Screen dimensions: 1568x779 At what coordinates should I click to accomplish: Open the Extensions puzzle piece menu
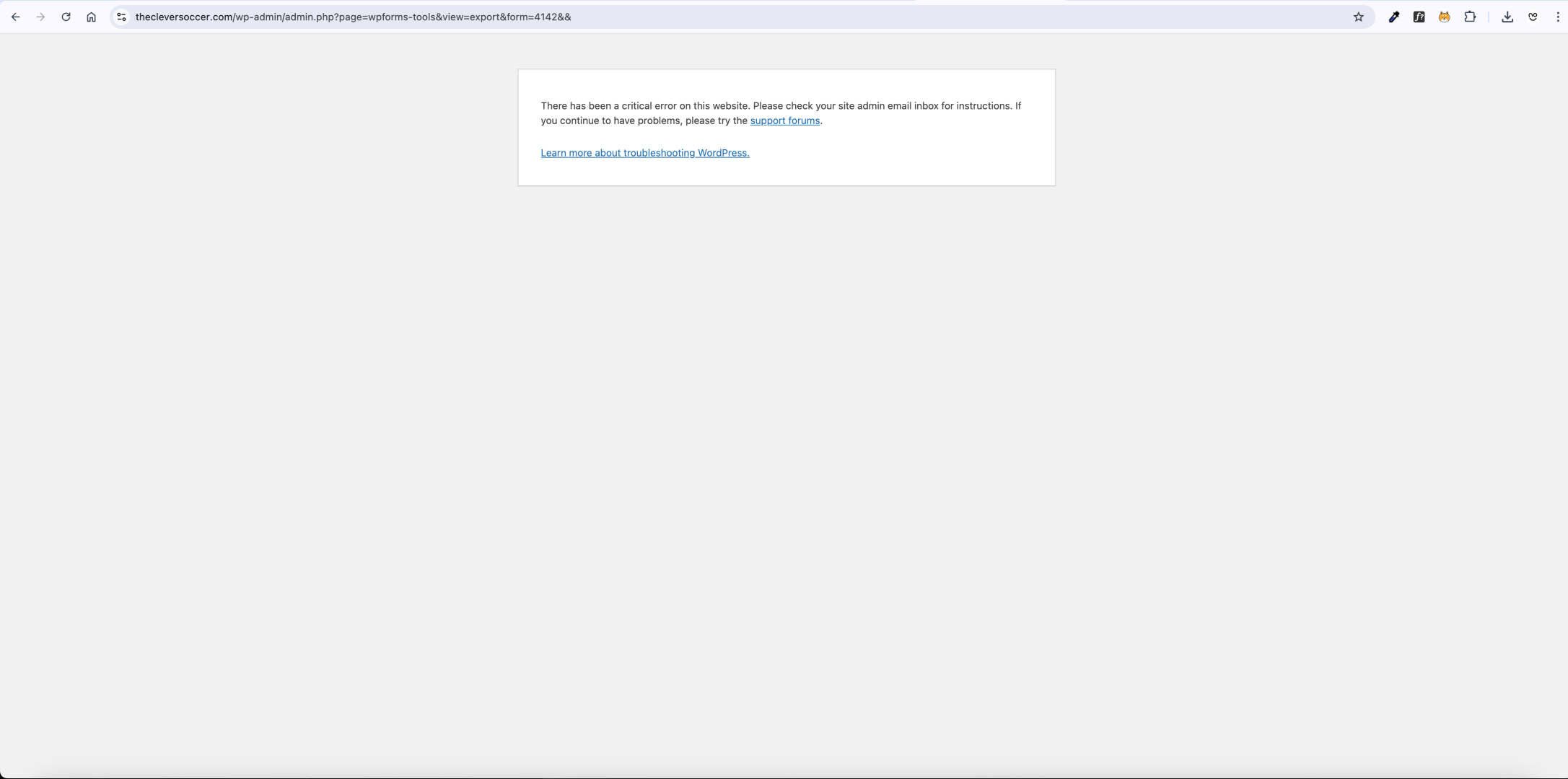[1470, 17]
